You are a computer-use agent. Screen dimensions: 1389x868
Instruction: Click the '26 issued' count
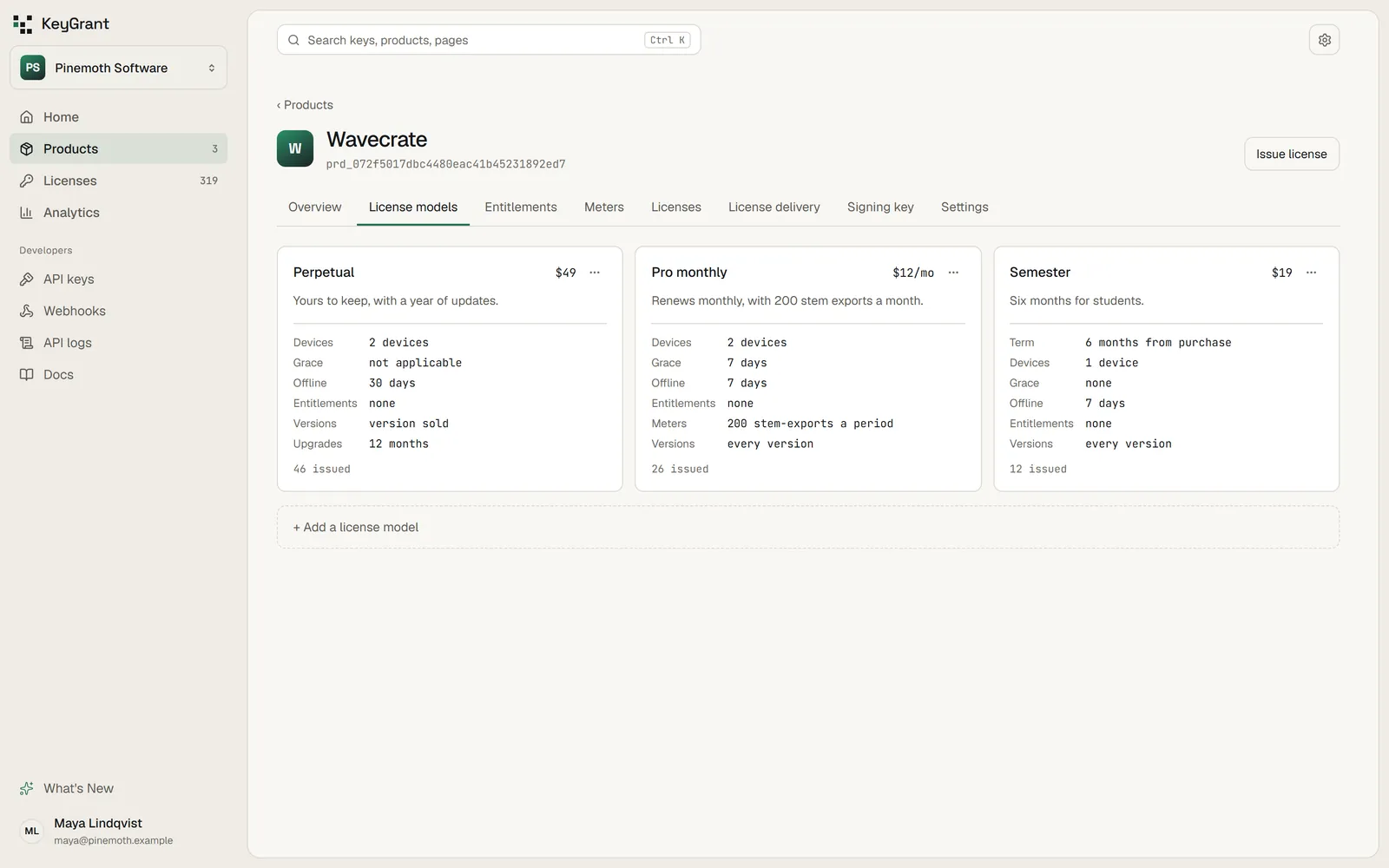(x=680, y=469)
